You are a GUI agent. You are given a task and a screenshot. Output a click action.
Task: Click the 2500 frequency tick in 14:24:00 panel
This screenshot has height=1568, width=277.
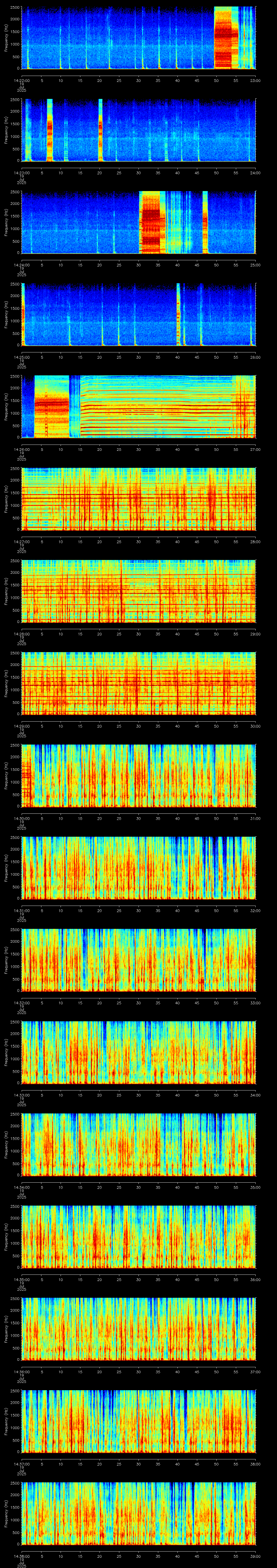click(x=14, y=192)
